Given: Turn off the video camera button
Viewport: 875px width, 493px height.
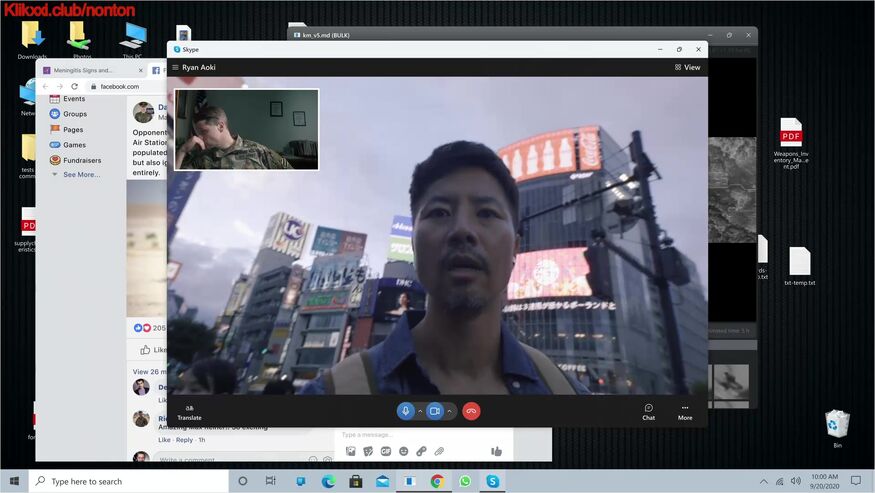Looking at the screenshot, I should (435, 411).
